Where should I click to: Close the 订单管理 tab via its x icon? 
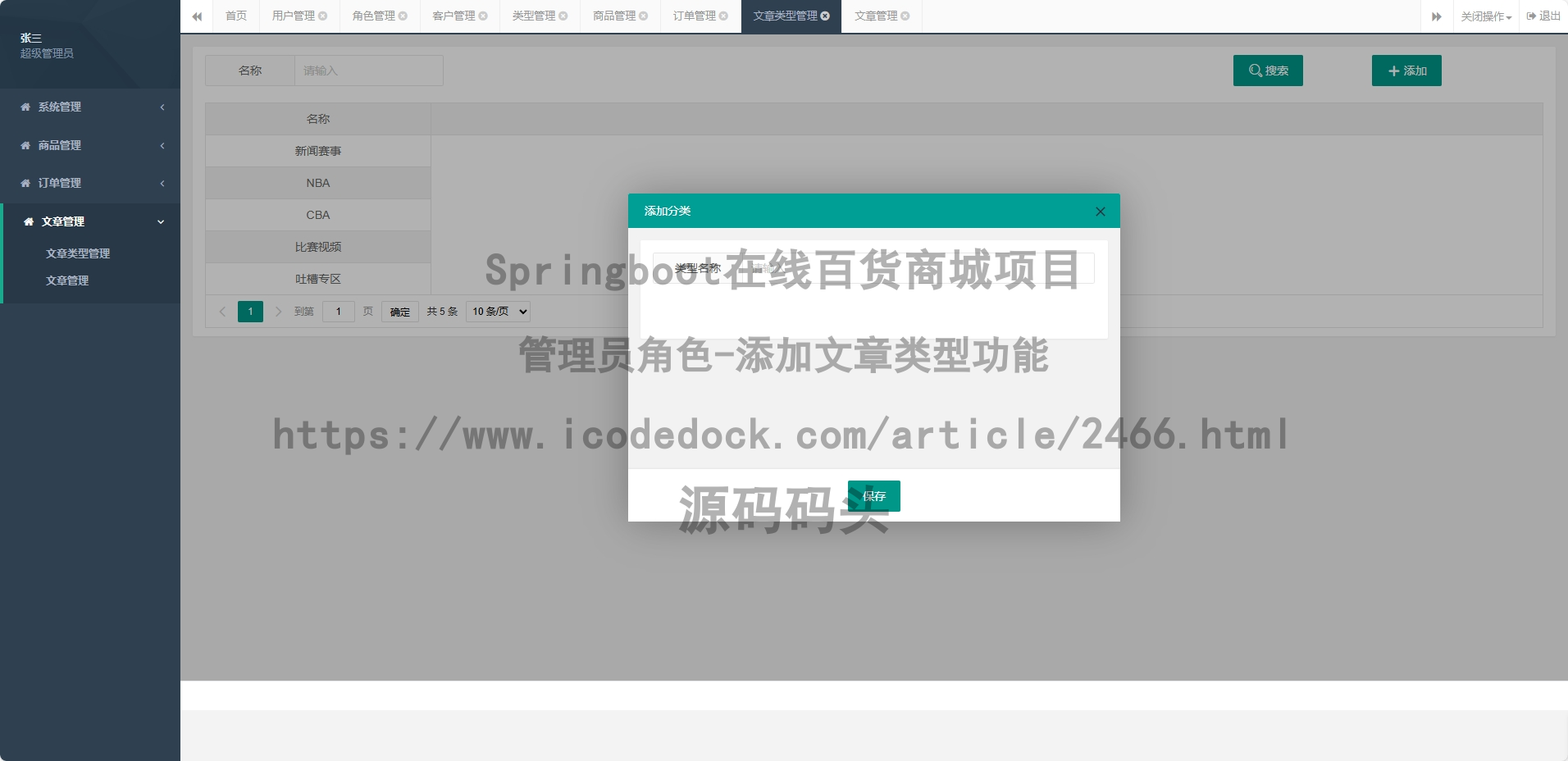coord(723,16)
